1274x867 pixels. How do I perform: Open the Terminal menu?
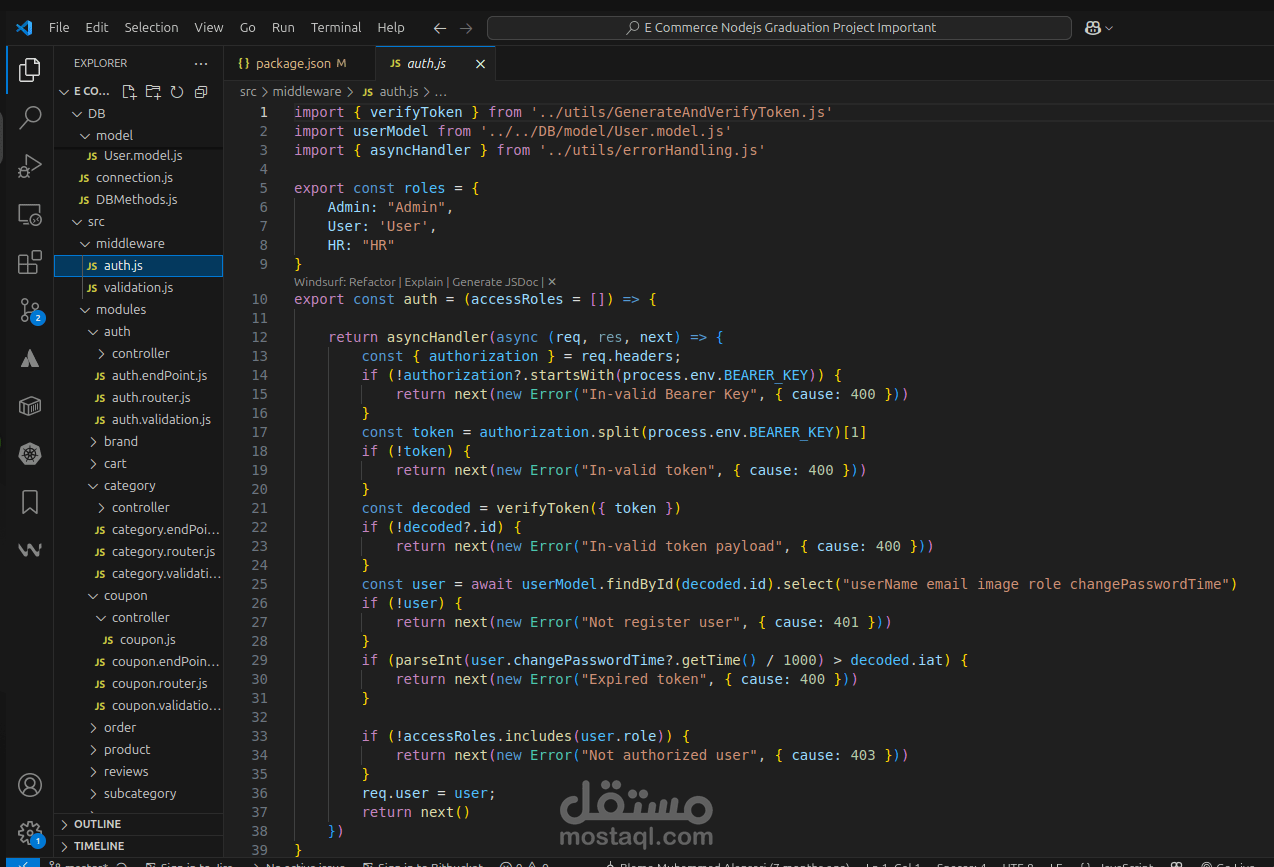336,27
